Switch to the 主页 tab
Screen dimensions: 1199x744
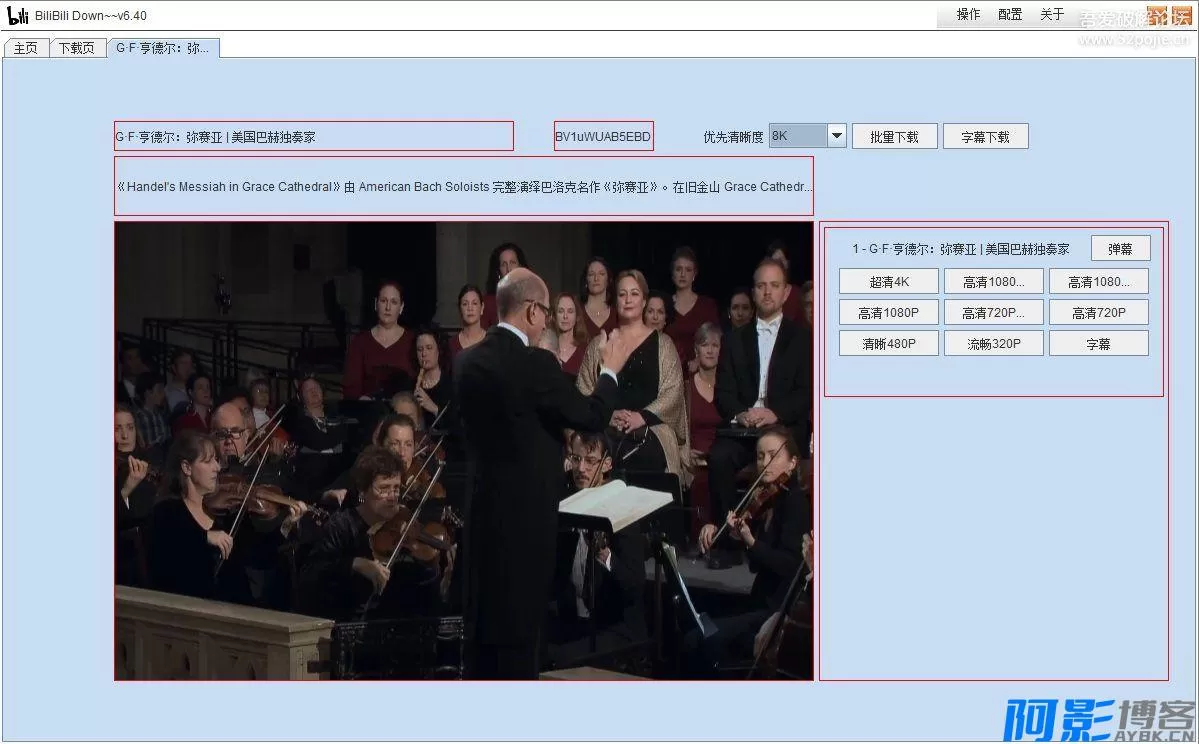[x=26, y=48]
